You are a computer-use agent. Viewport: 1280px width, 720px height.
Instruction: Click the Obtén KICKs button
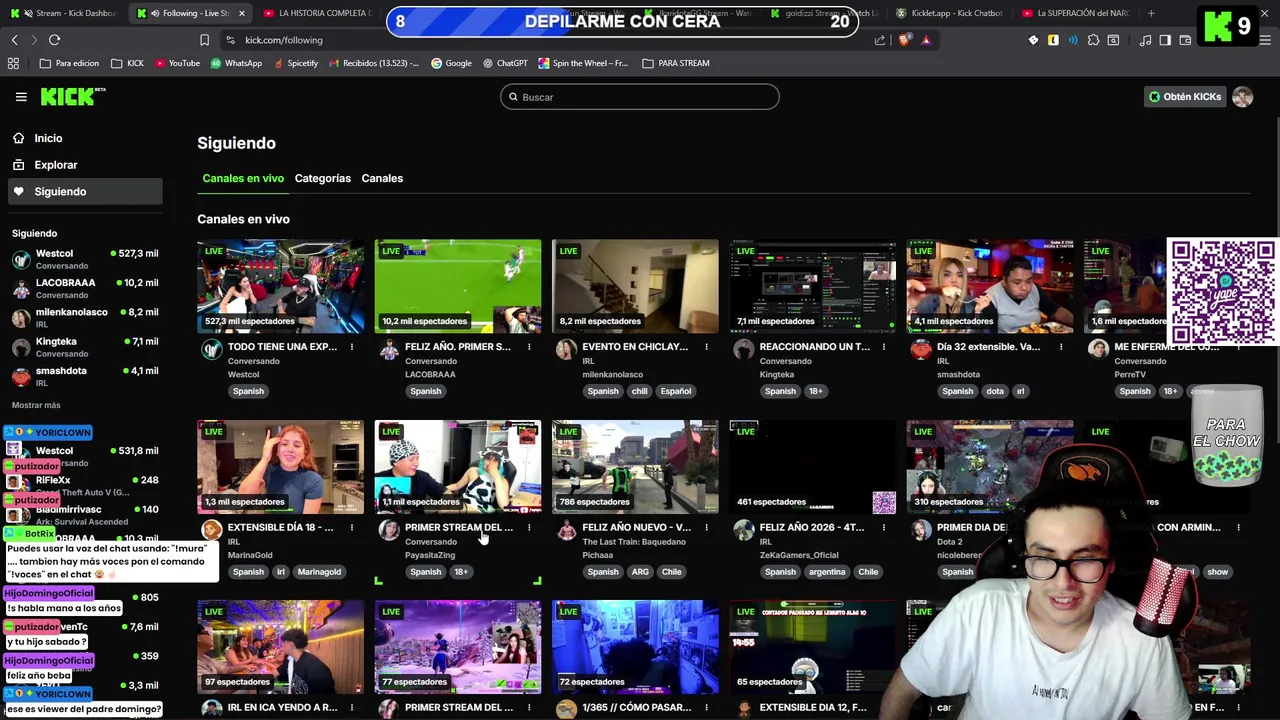[1185, 97]
